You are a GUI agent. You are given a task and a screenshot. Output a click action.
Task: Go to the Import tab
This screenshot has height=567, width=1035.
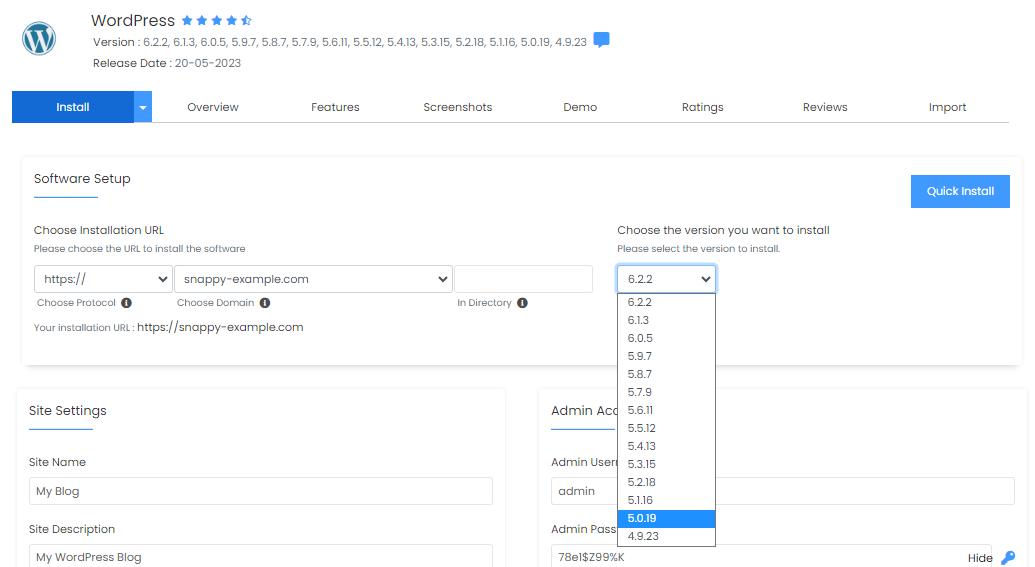947,107
